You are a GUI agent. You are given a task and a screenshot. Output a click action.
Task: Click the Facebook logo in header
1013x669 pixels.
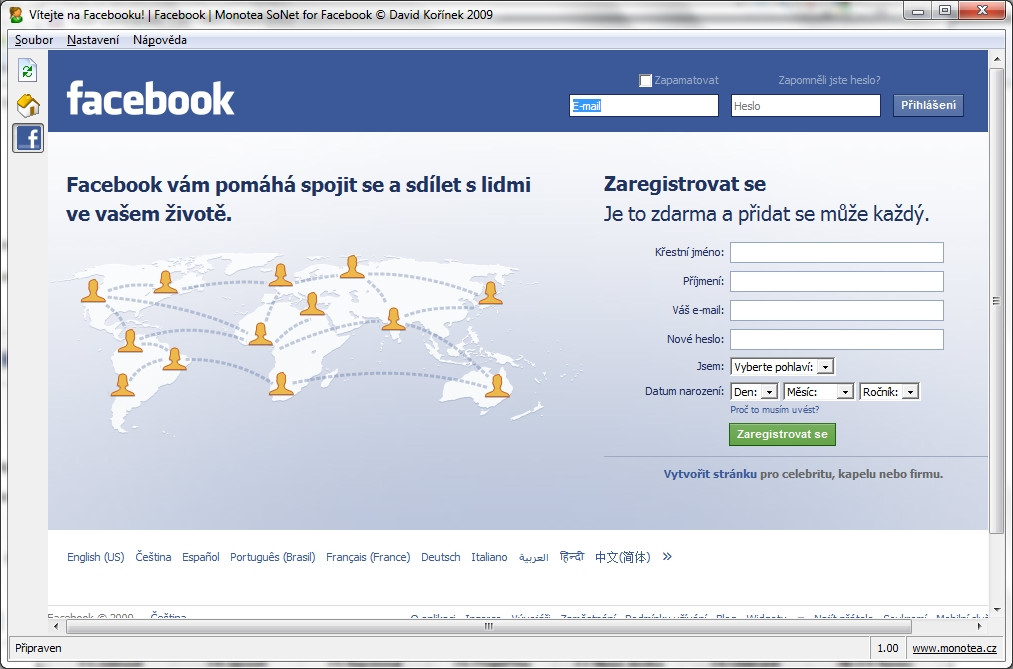151,98
